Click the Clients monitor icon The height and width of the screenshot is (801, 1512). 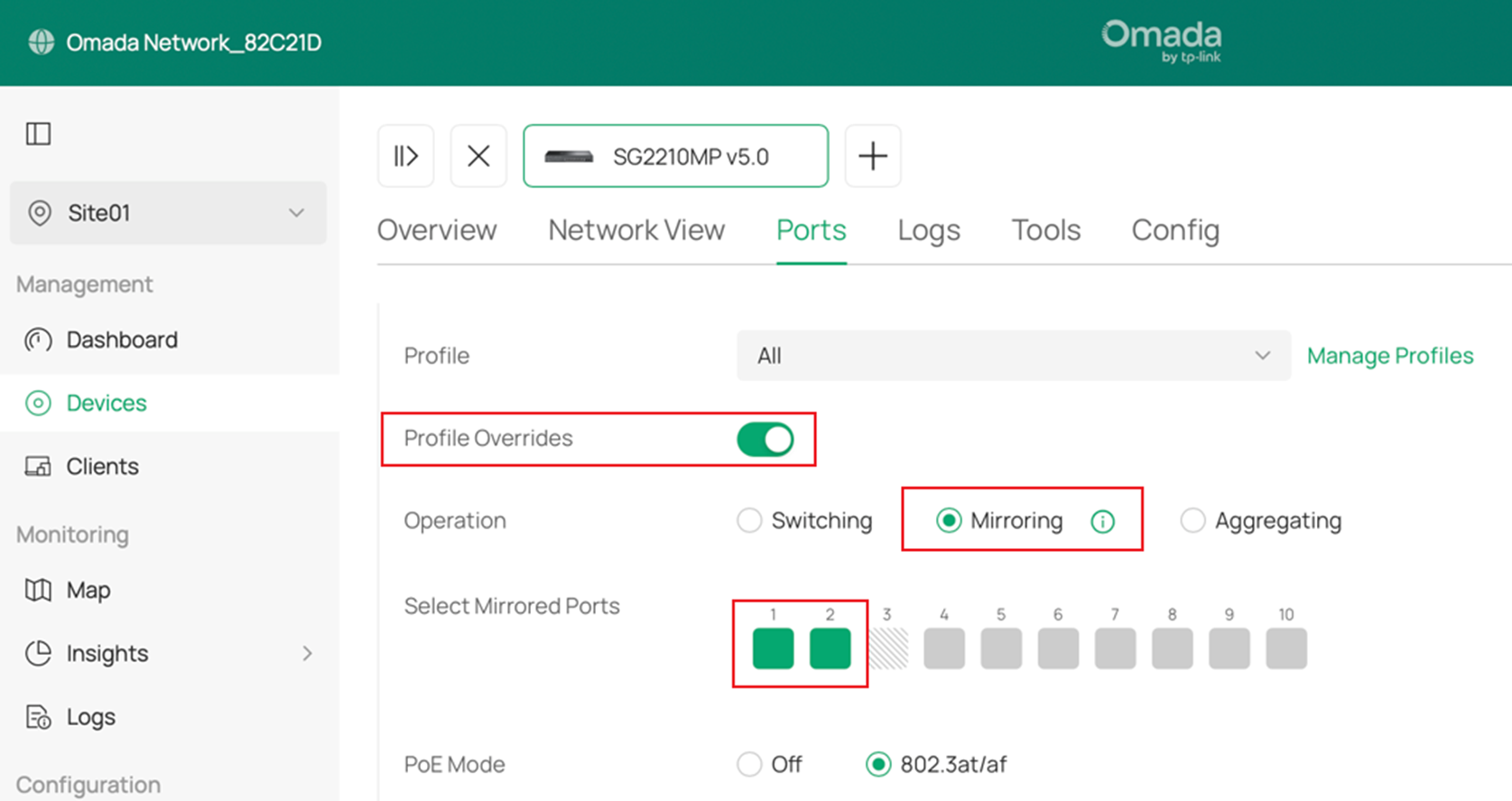pyautogui.click(x=38, y=466)
